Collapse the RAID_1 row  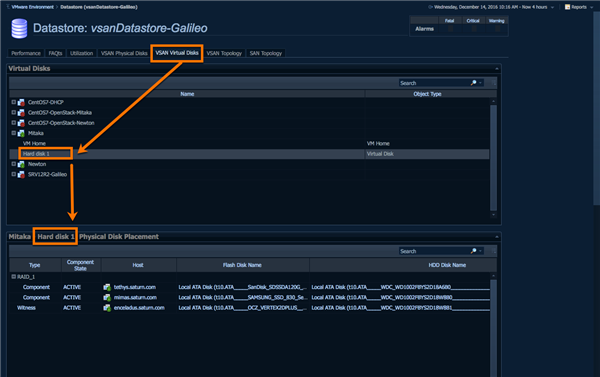pyautogui.click(x=13, y=276)
